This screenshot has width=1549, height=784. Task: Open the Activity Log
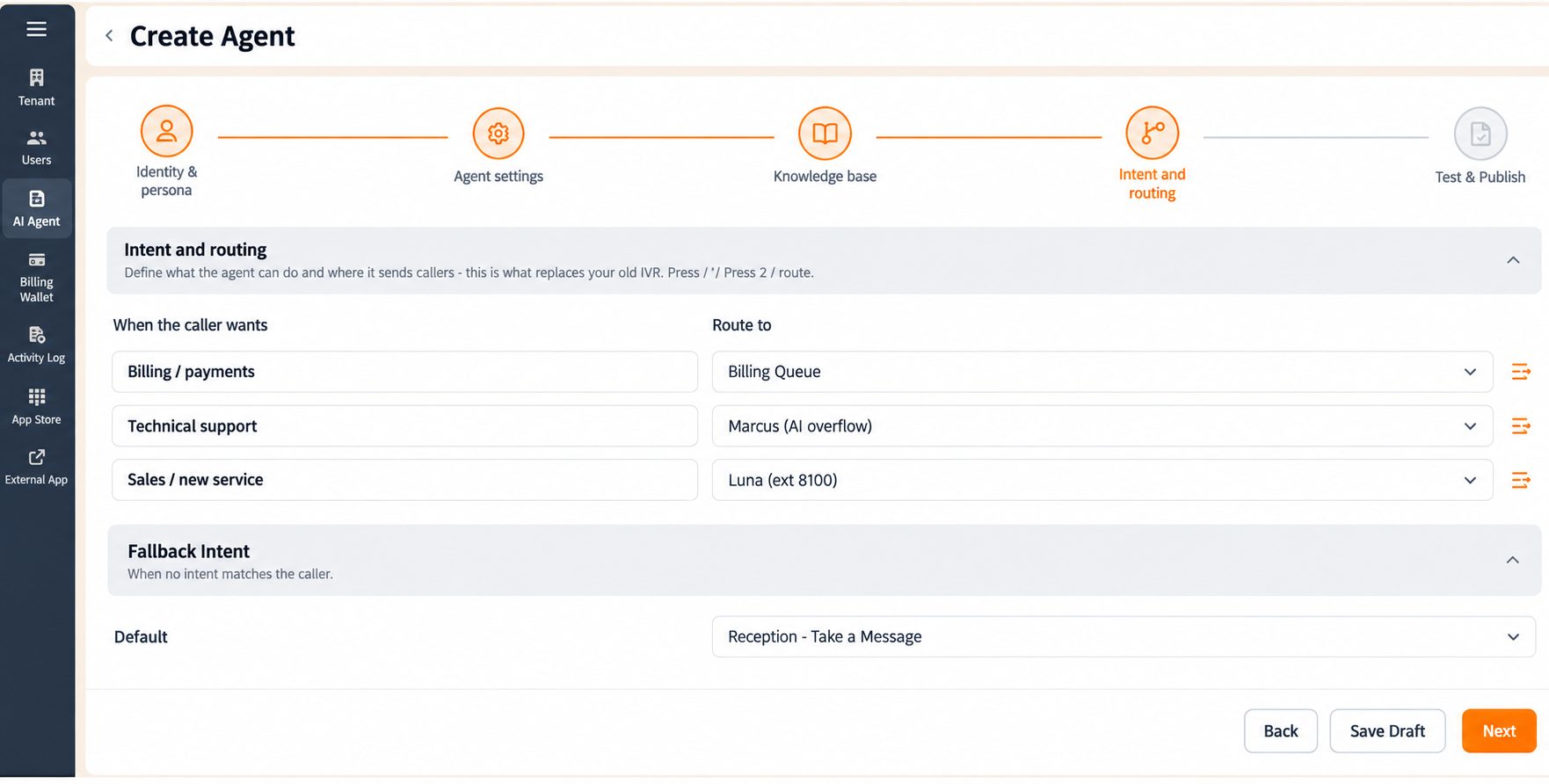click(36, 345)
